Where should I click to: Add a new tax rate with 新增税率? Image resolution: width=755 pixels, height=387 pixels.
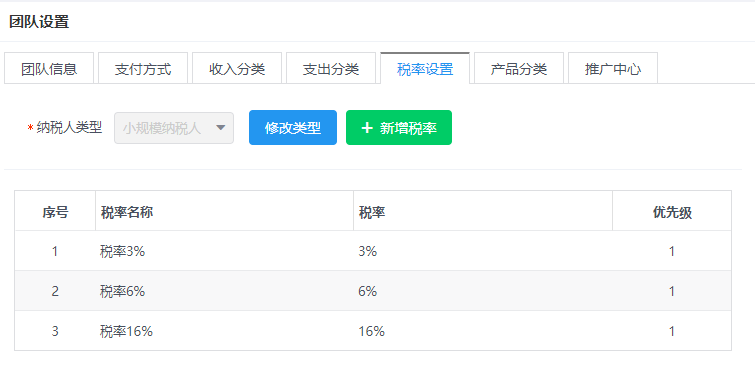tap(399, 128)
